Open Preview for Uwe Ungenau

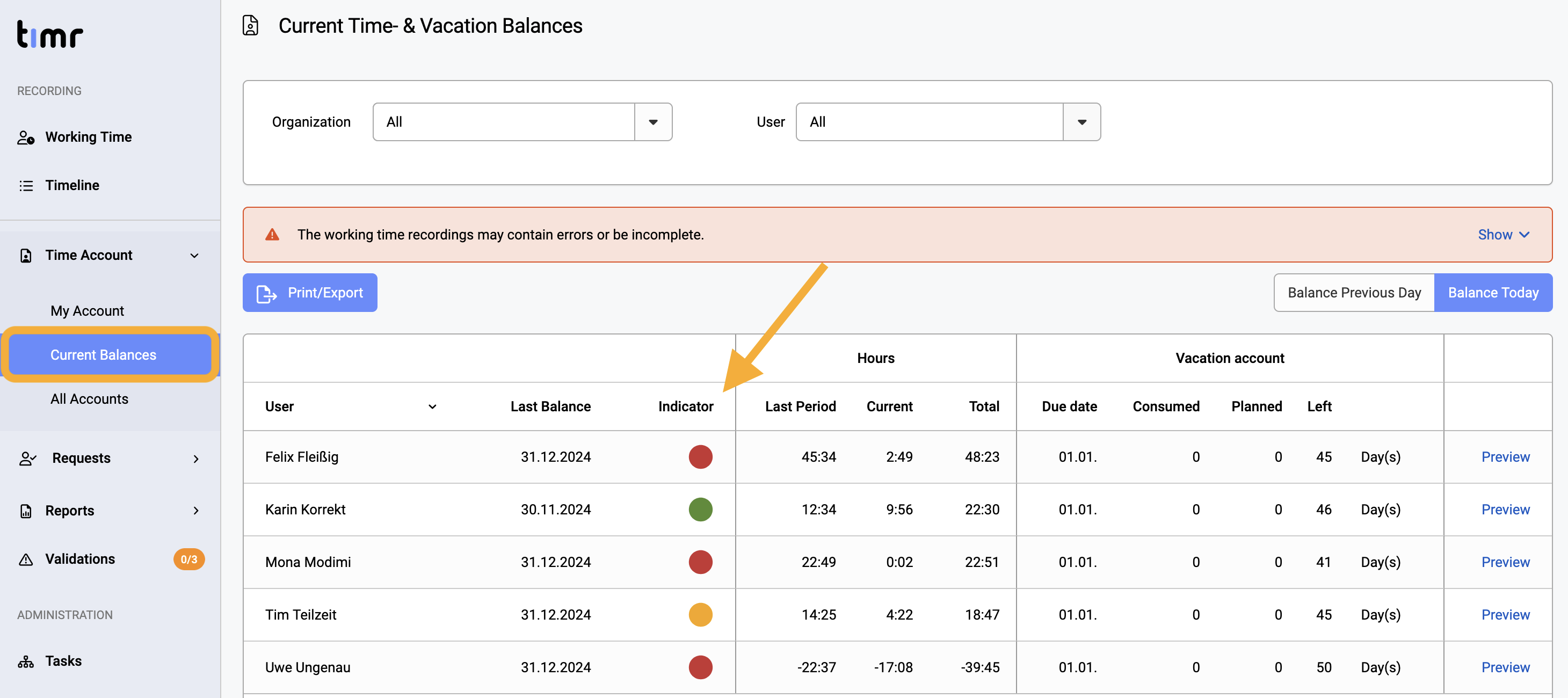pos(1505,667)
